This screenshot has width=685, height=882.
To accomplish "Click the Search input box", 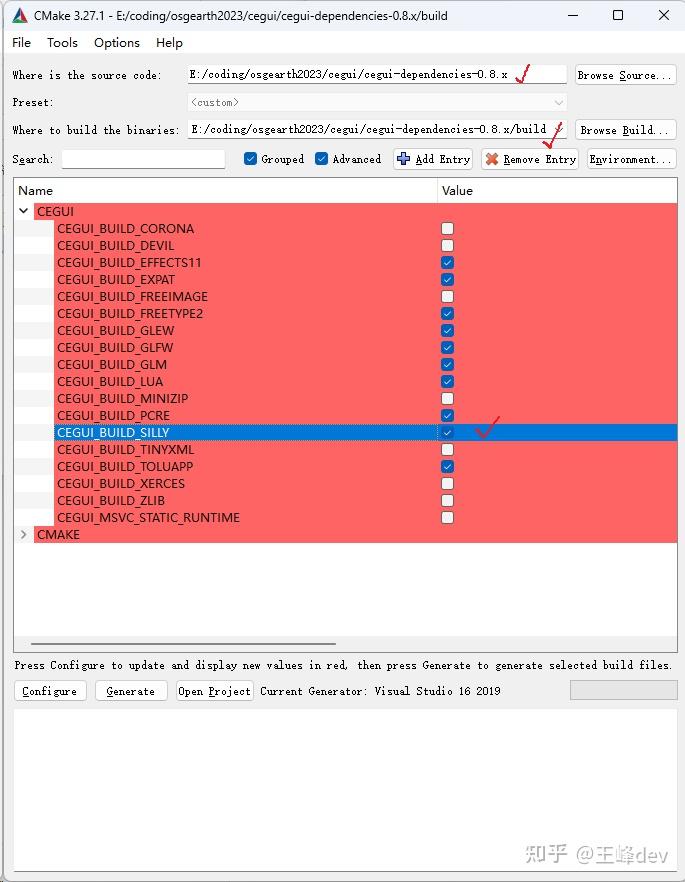I will click(x=143, y=159).
